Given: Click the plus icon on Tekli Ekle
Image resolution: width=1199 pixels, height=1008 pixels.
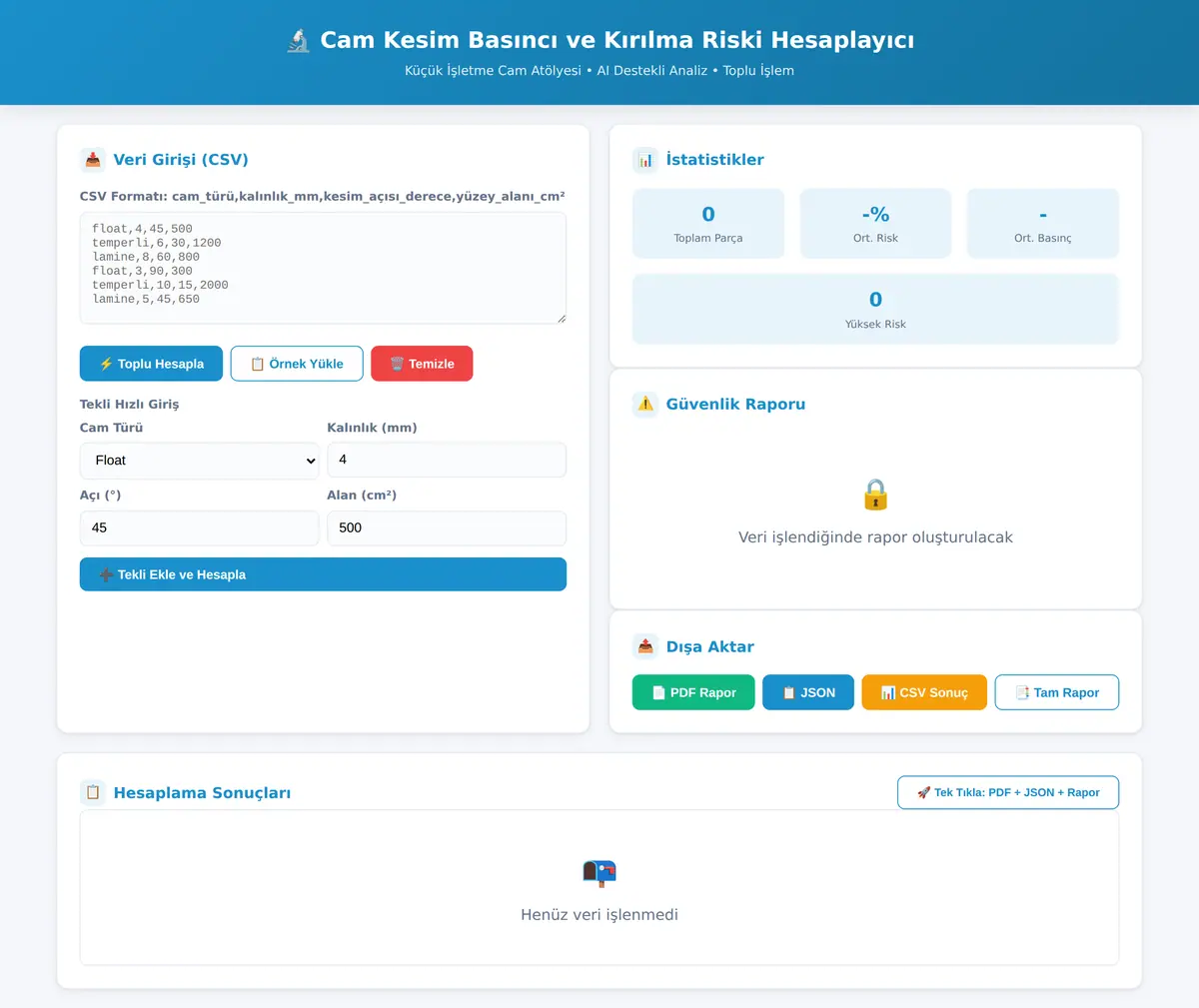Looking at the screenshot, I should point(106,575).
